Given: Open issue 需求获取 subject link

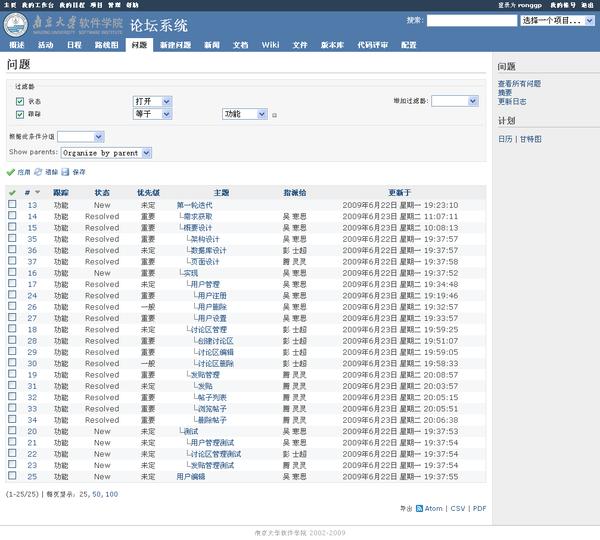Looking at the screenshot, I should click(198, 216).
